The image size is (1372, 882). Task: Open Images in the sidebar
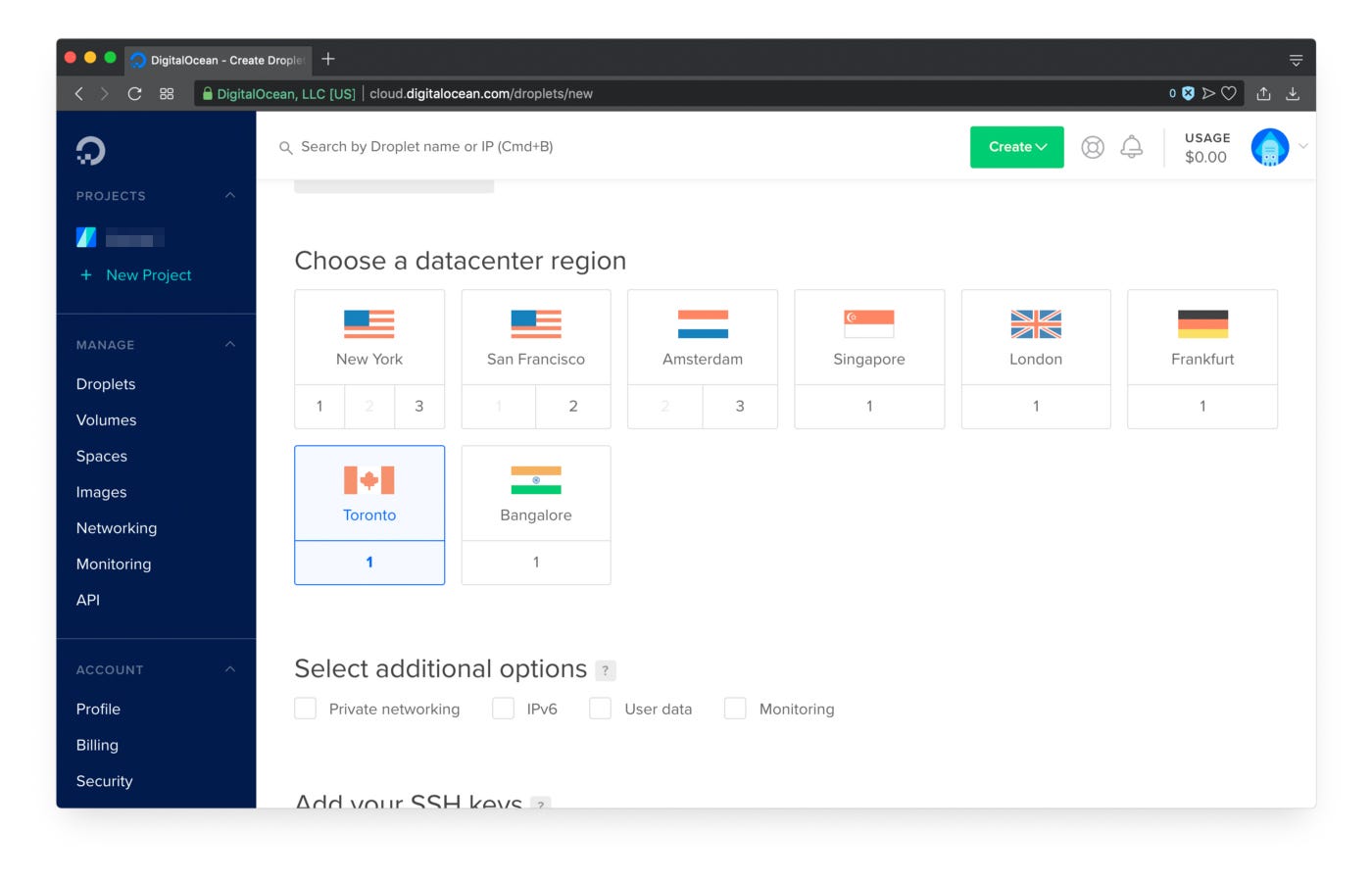pos(102,492)
